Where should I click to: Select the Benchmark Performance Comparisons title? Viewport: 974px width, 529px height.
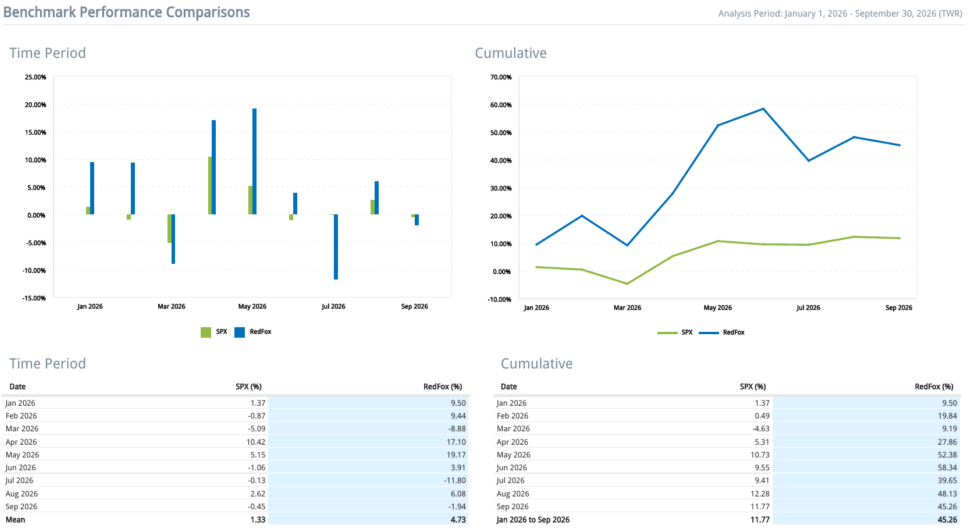(127, 12)
